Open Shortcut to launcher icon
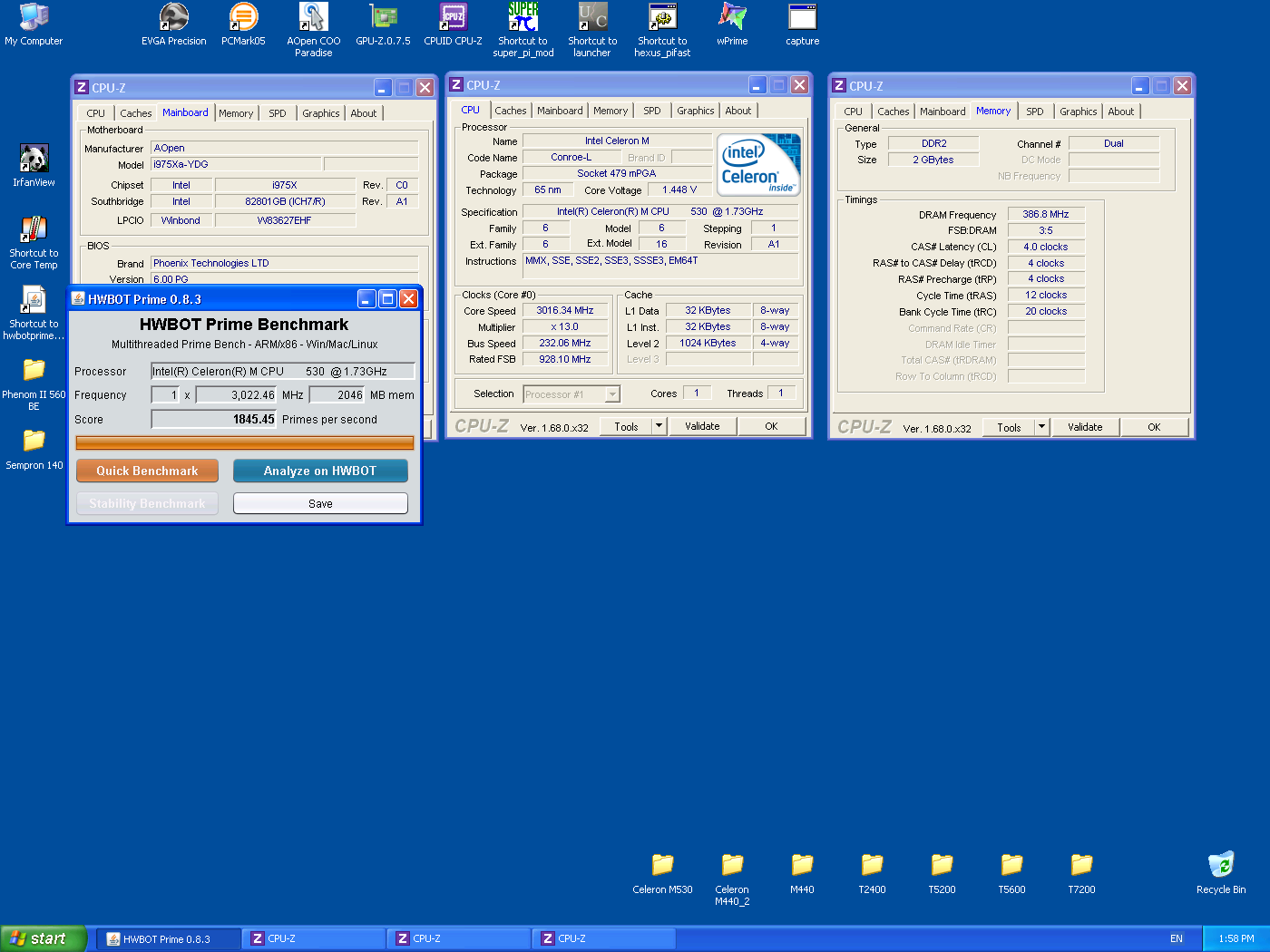This screenshot has width=1270, height=952. pyautogui.click(x=592, y=30)
